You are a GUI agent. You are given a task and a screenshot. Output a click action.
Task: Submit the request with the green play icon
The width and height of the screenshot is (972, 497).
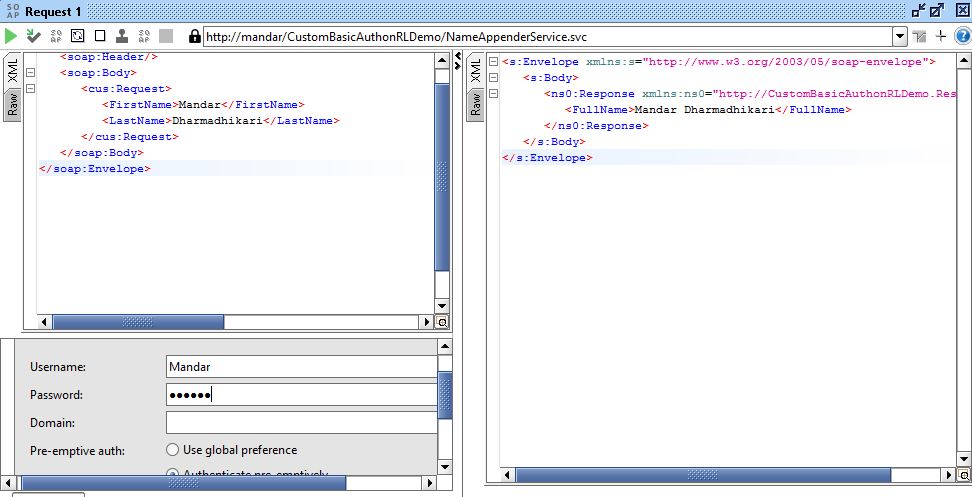[x=11, y=36]
